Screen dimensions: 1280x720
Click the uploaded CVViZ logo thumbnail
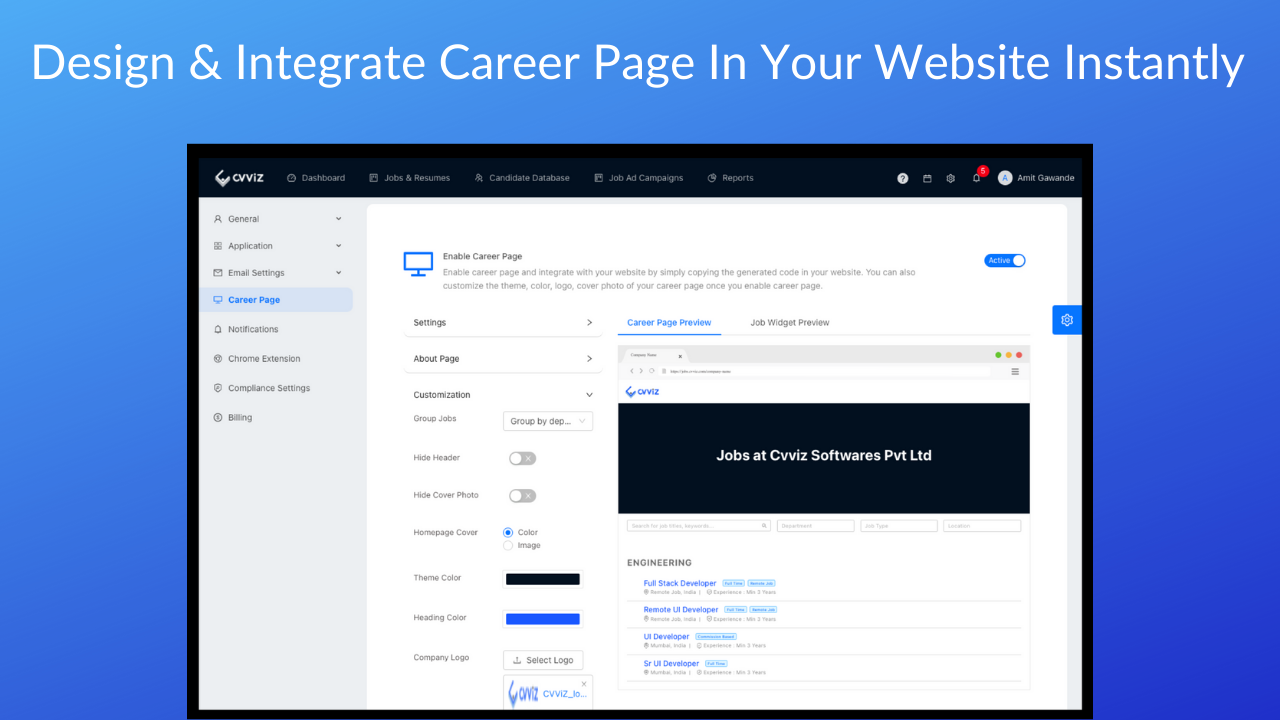click(x=524, y=694)
